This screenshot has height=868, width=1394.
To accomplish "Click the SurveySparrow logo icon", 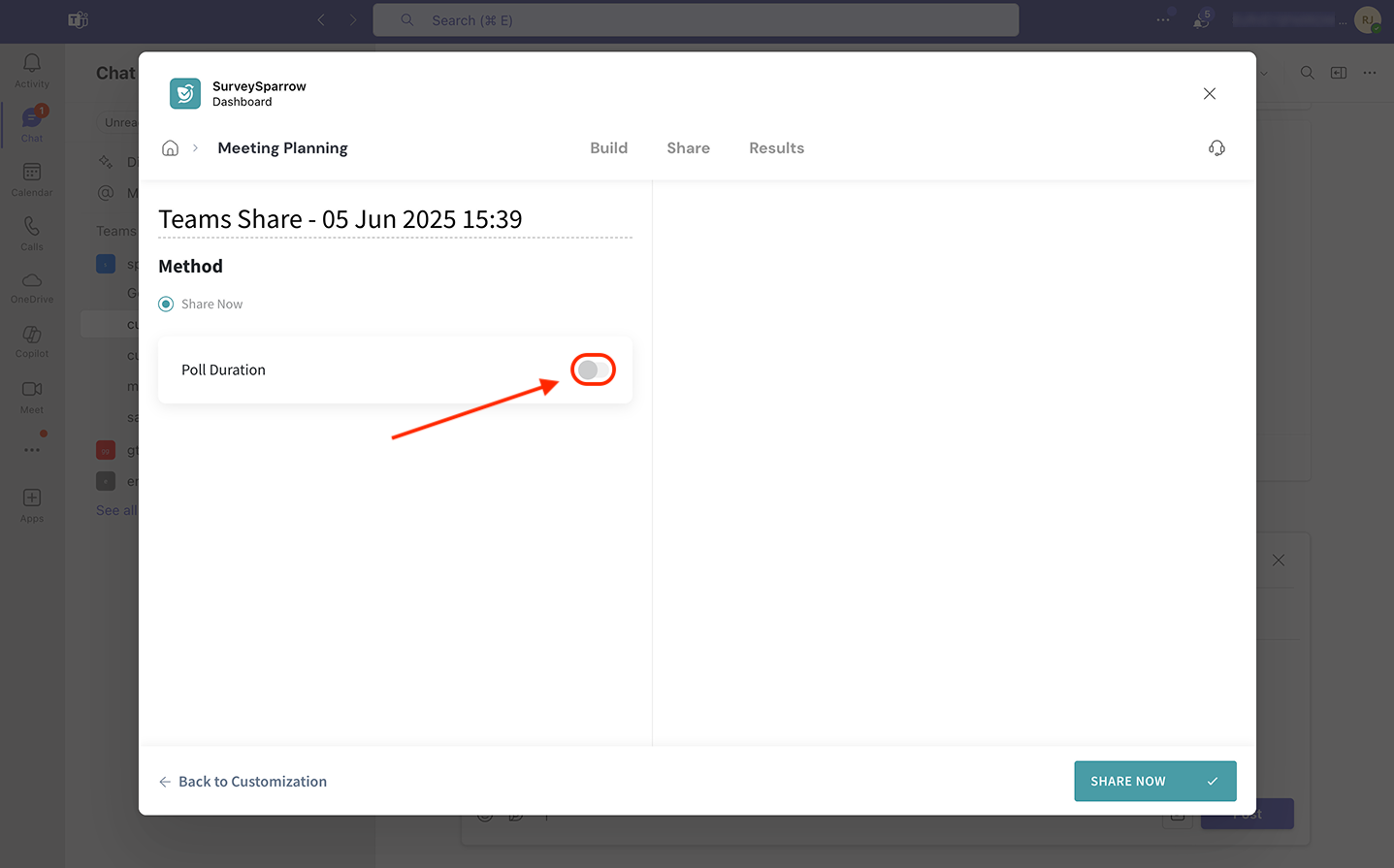I will click(184, 94).
